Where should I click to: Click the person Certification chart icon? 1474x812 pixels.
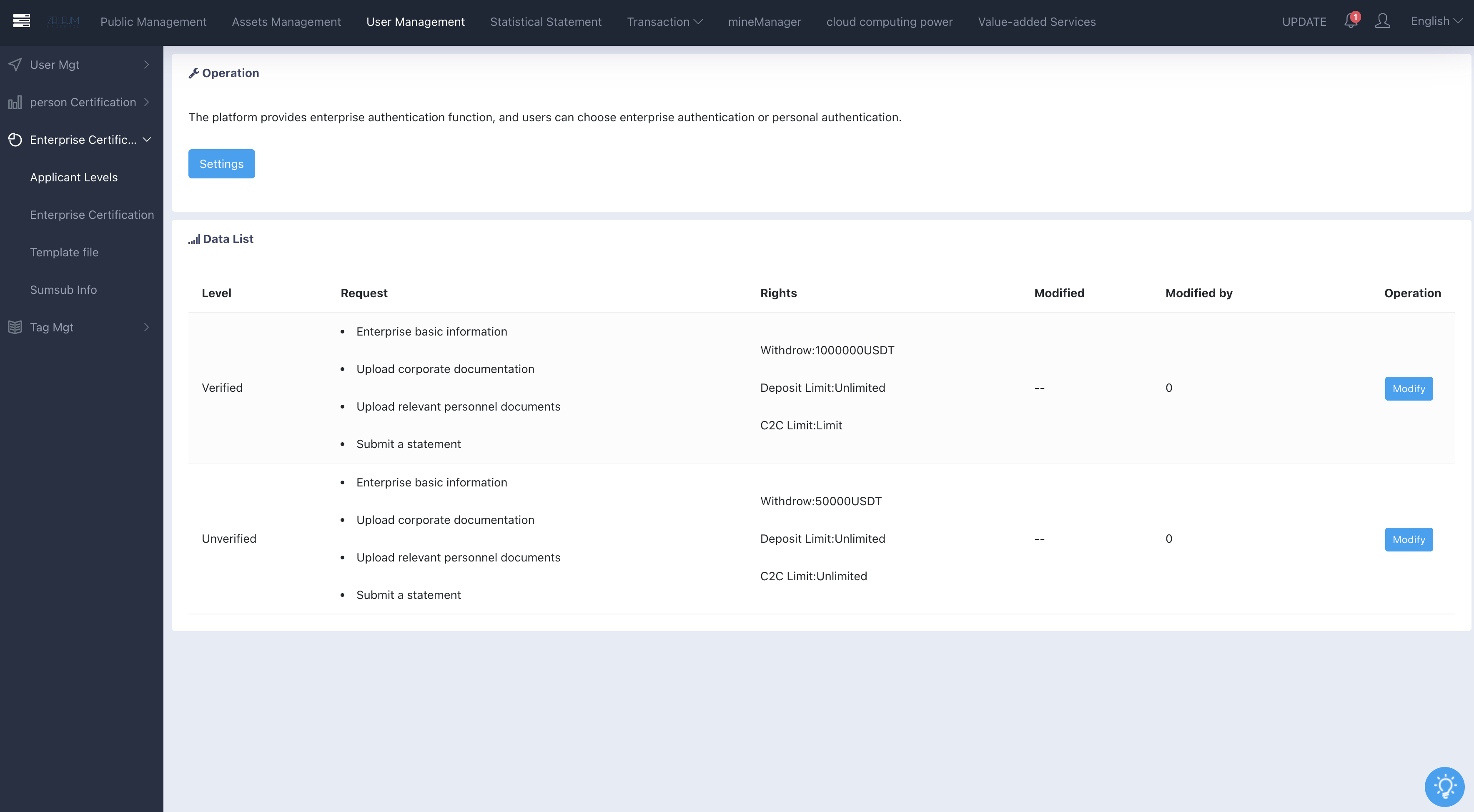coord(15,103)
